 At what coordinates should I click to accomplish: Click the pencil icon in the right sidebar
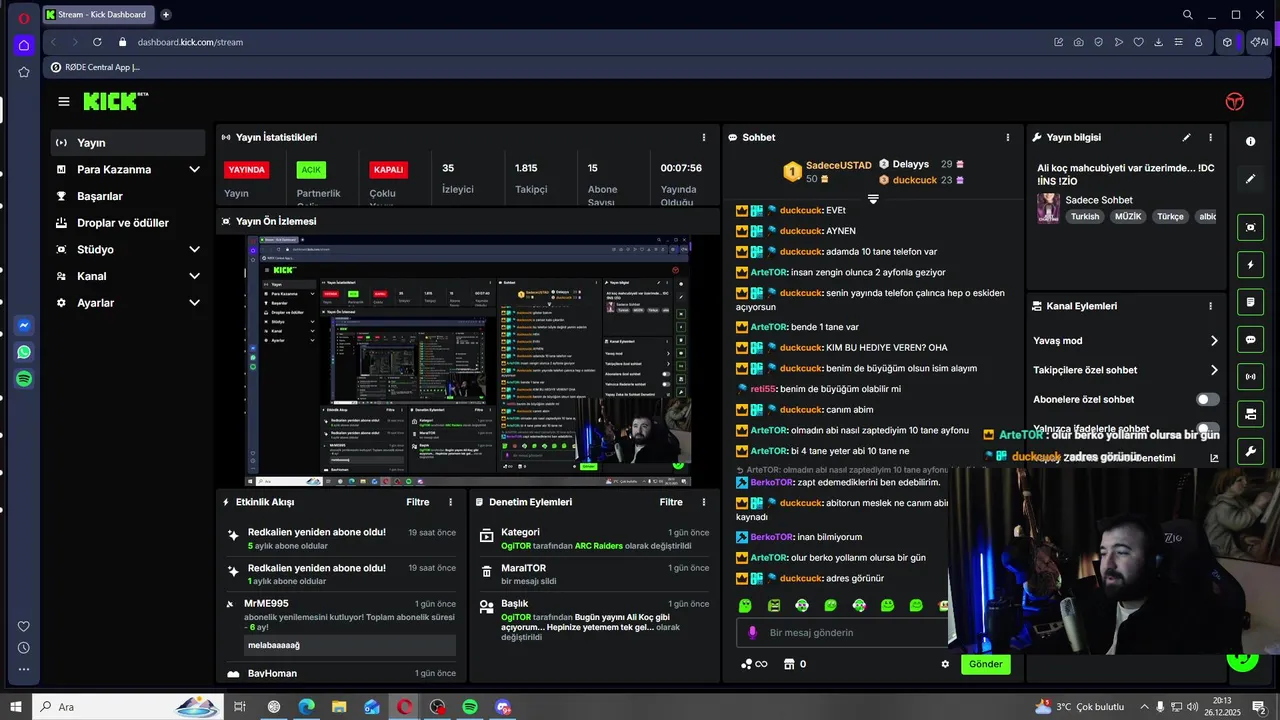(x=1250, y=179)
